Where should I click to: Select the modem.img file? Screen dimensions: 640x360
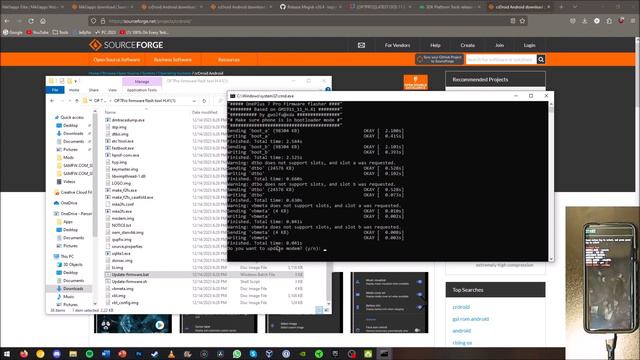click(122, 218)
